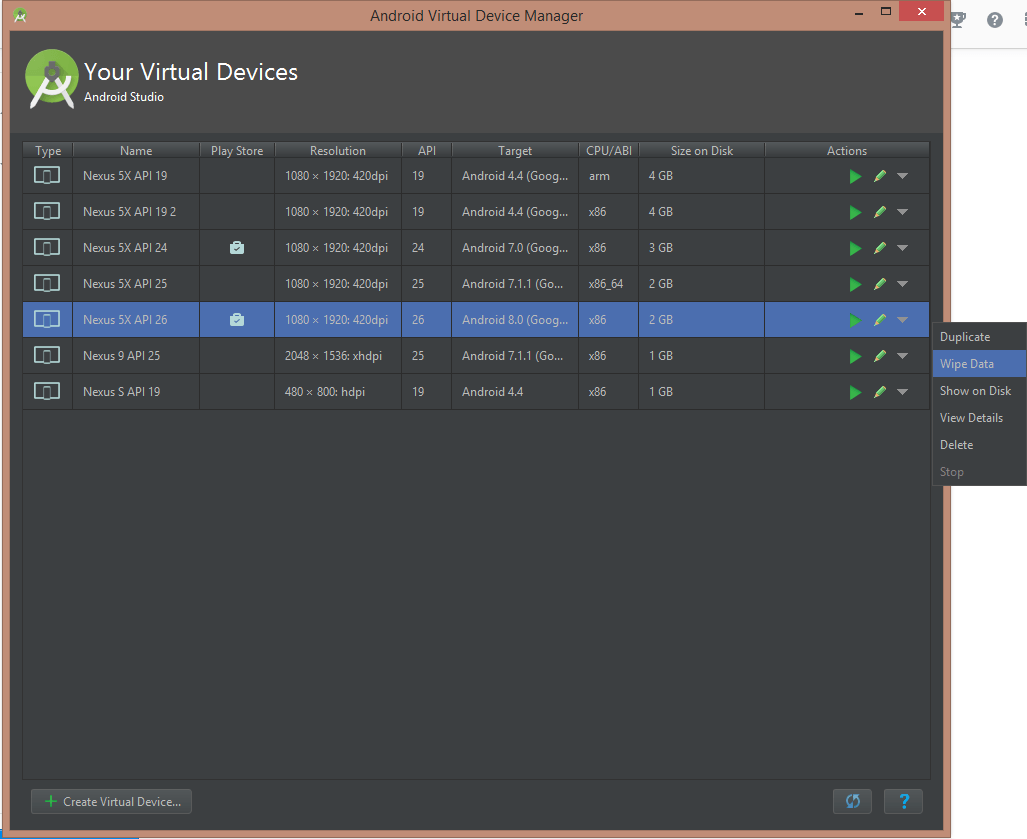
Task: Edit the Nexus 5X API 19 2 device
Action: (x=880, y=212)
